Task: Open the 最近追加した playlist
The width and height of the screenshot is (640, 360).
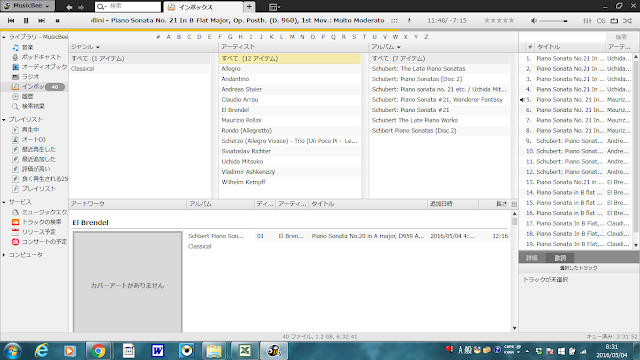Action: [38, 159]
